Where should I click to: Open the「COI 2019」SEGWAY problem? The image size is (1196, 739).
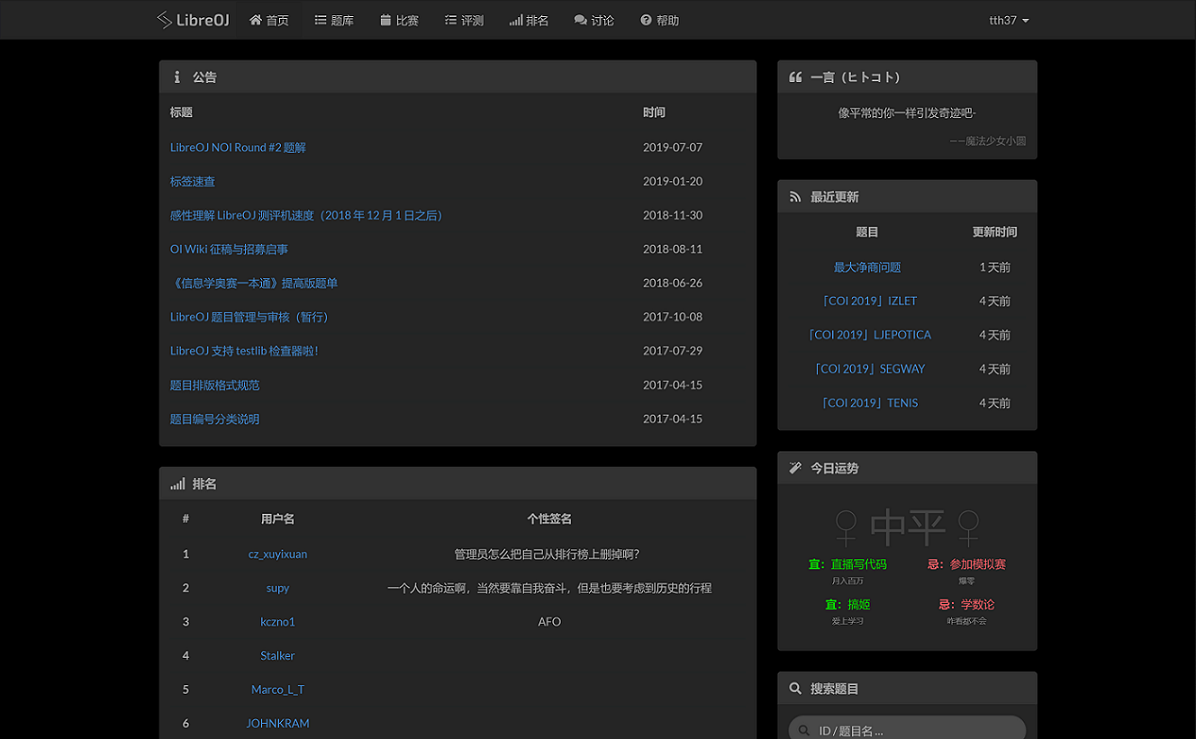point(867,369)
